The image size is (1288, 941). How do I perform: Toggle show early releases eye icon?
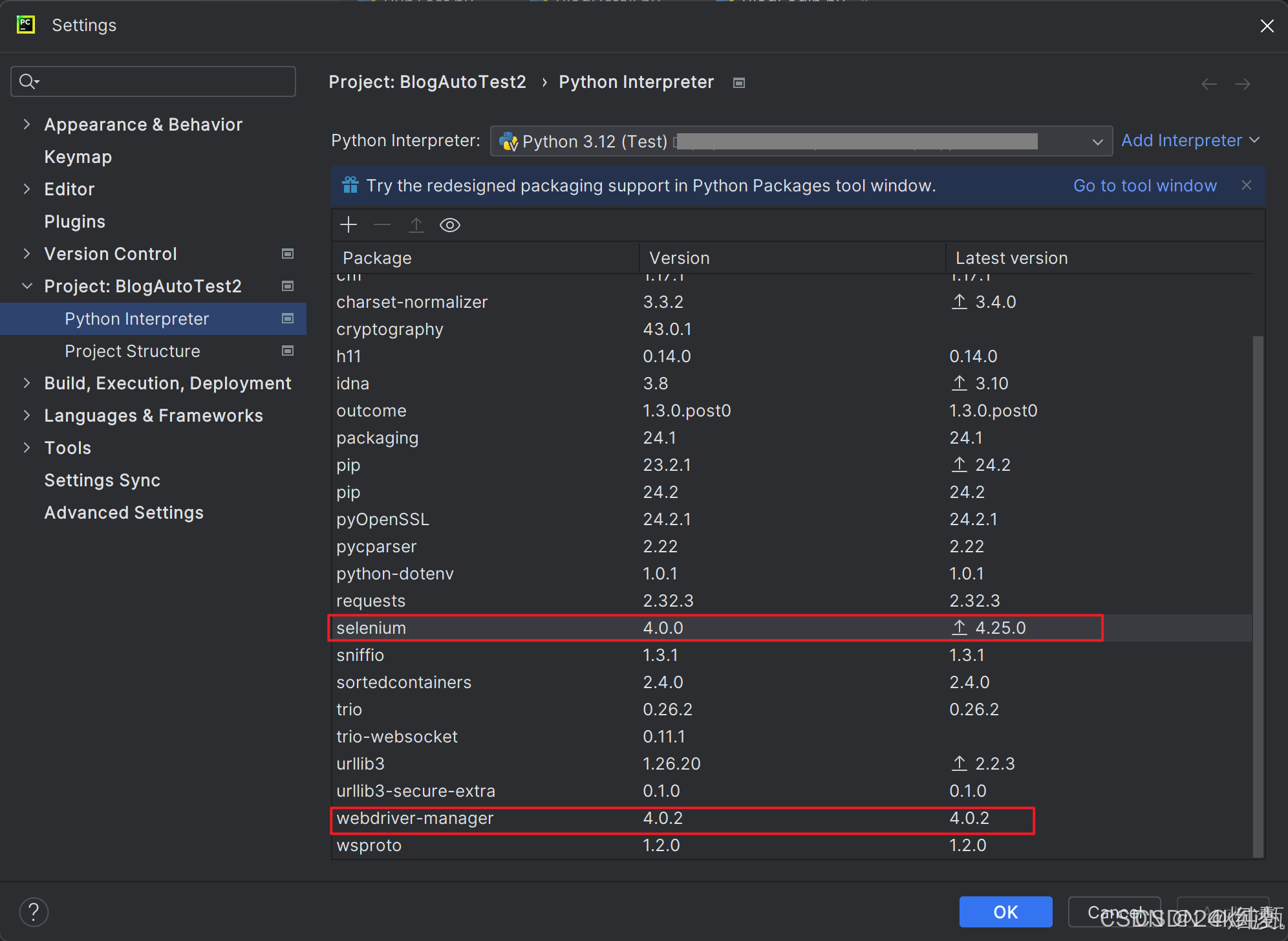(449, 224)
